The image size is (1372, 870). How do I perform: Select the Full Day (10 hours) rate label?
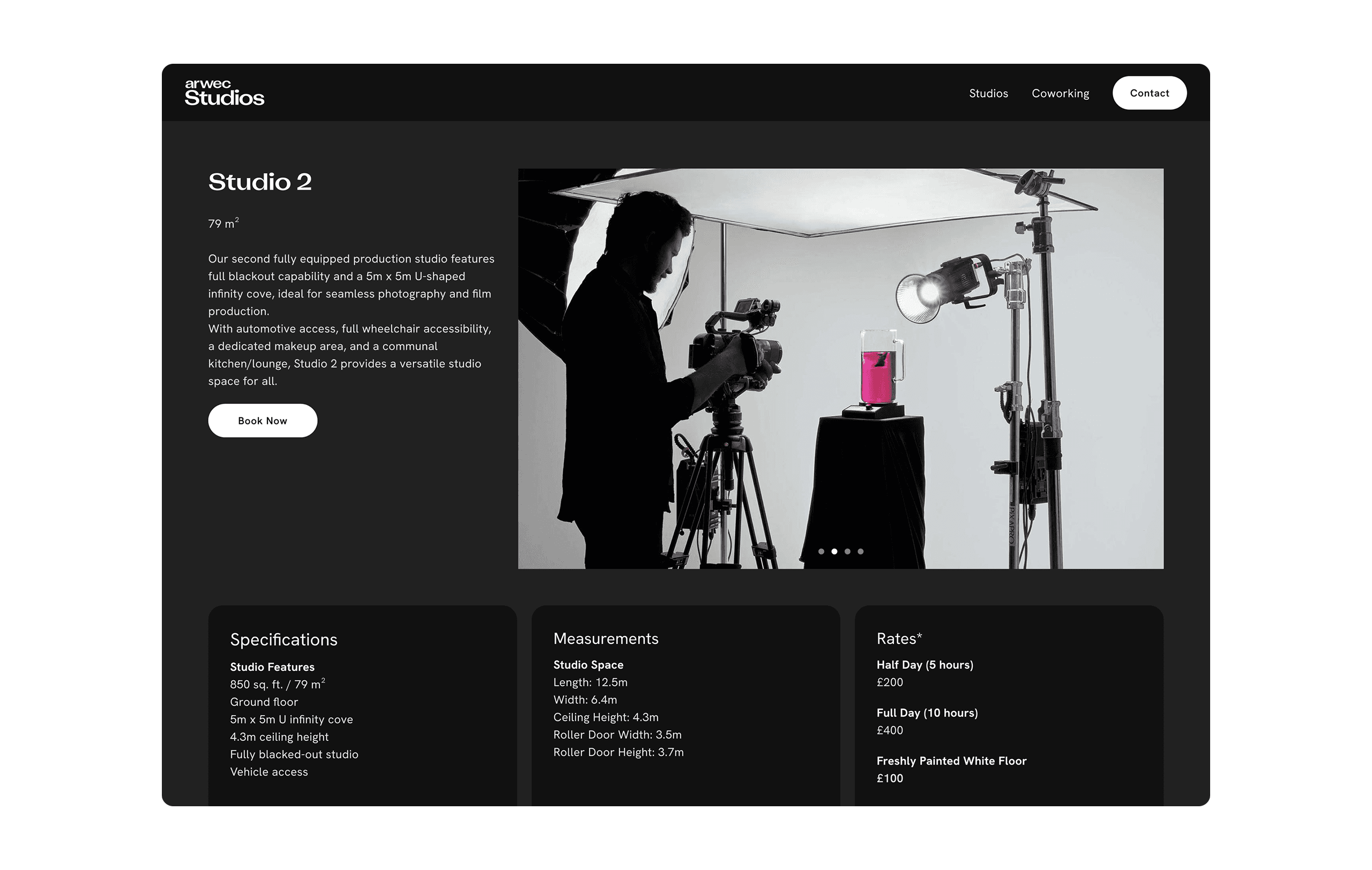[x=927, y=713]
